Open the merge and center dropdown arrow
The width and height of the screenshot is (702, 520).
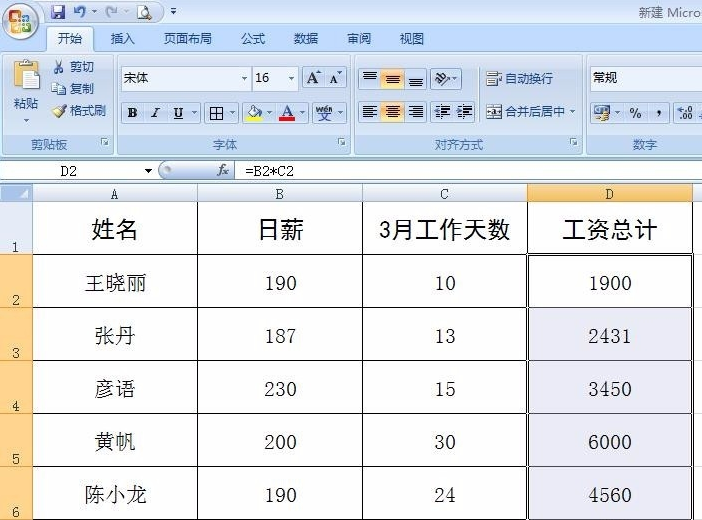tap(573, 111)
